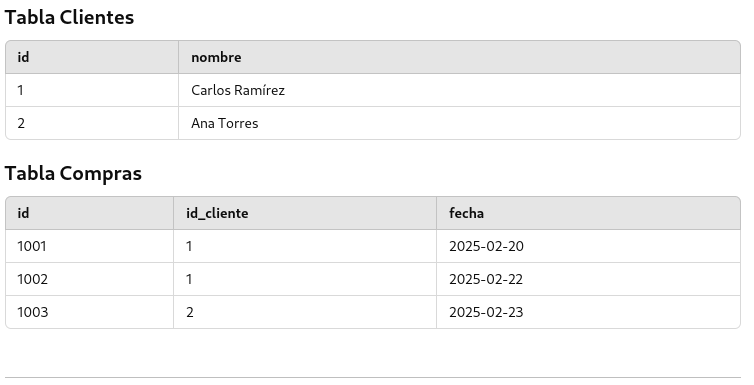Click the Carlos Ramírez cell
This screenshot has width=754, height=385.
coord(459,90)
